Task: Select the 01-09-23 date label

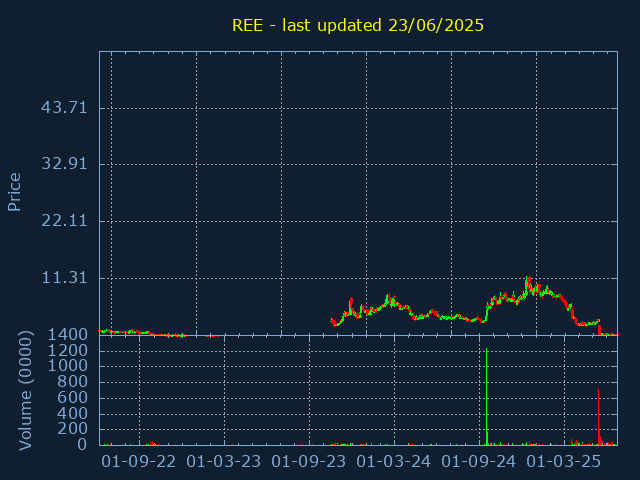Action: click(309, 462)
